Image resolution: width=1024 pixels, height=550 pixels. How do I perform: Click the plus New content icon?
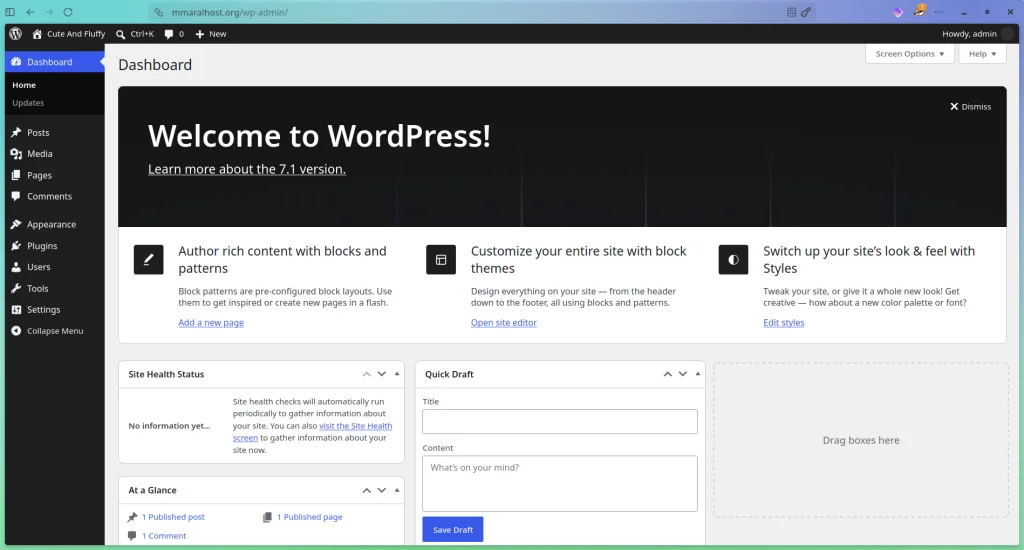[200, 34]
